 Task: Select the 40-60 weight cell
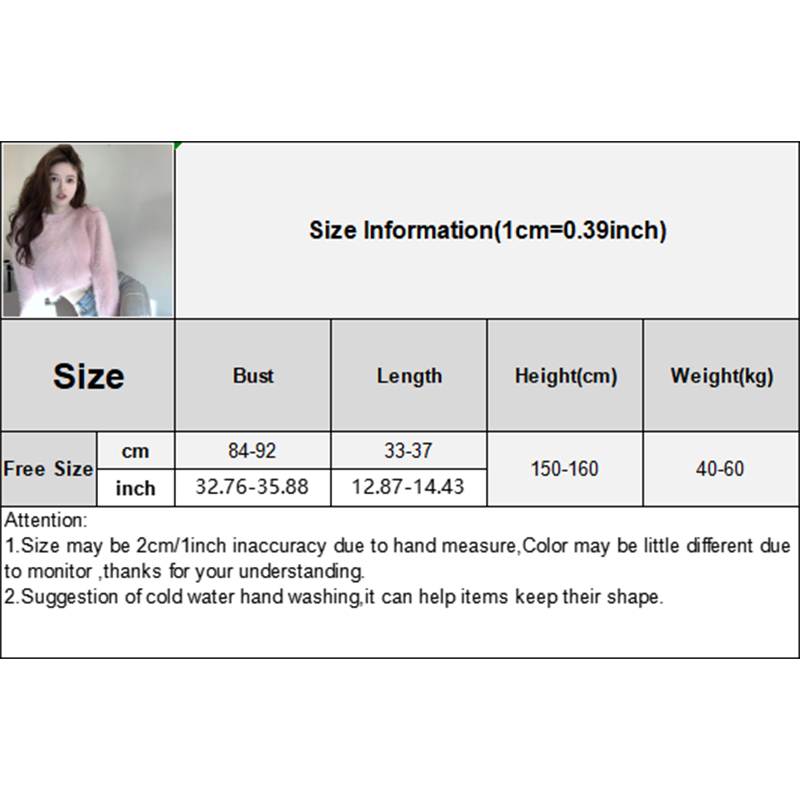(x=721, y=469)
